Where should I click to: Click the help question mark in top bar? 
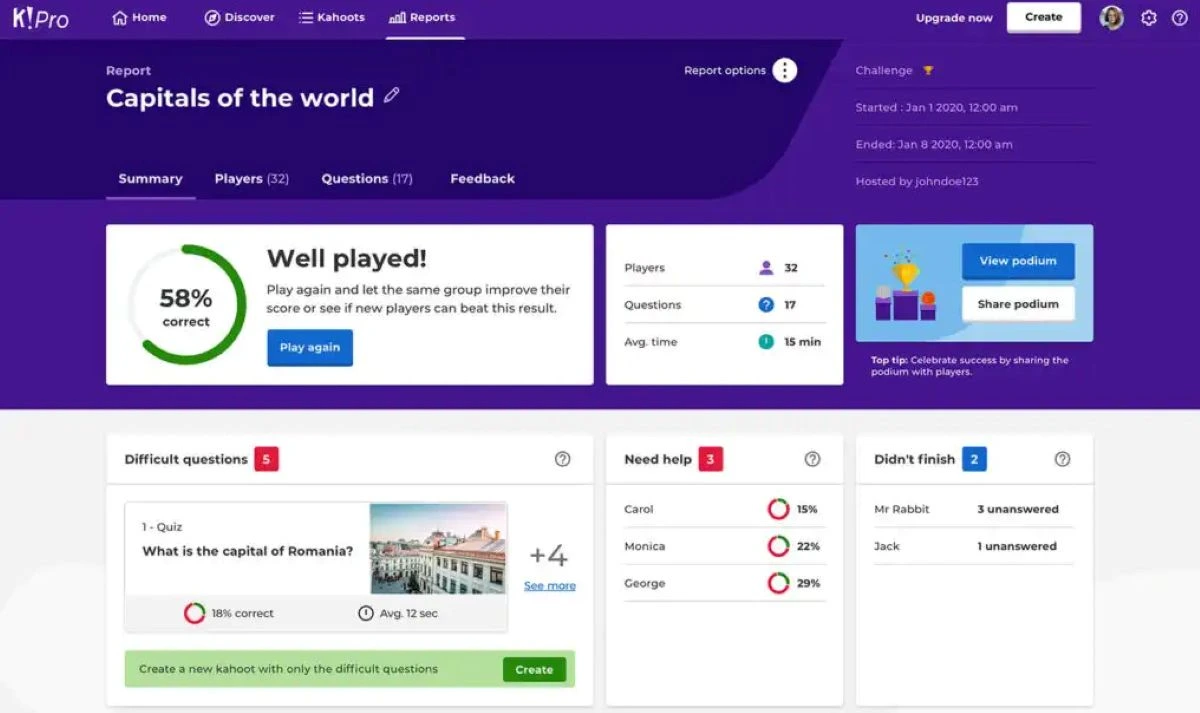1179,18
